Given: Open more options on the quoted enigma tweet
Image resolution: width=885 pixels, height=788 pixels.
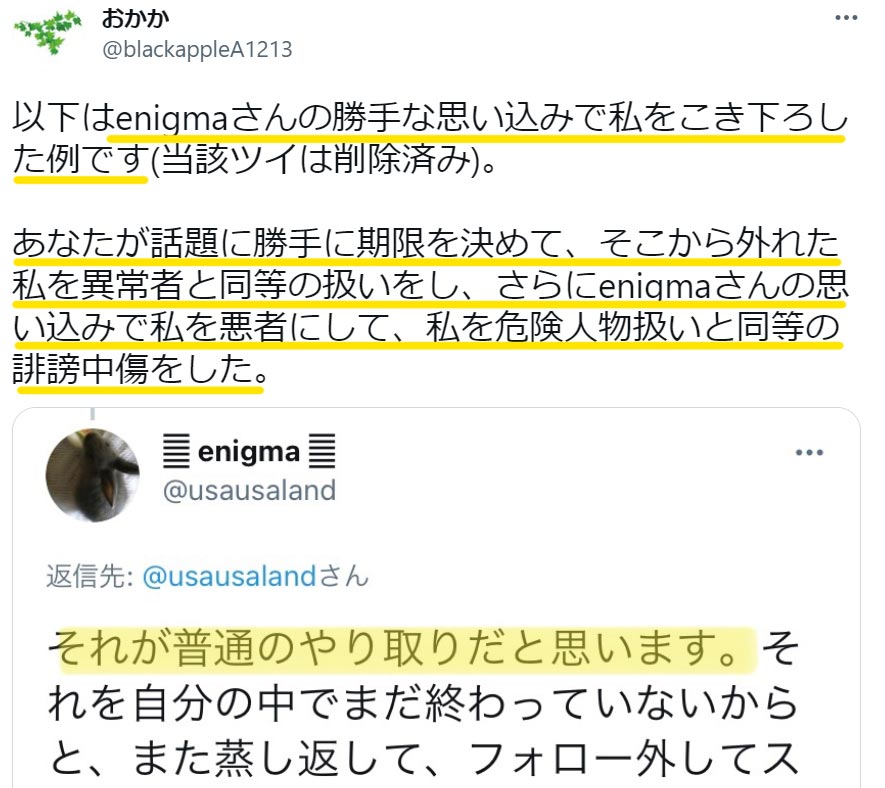Looking at the screenshot, I should 809,452.
